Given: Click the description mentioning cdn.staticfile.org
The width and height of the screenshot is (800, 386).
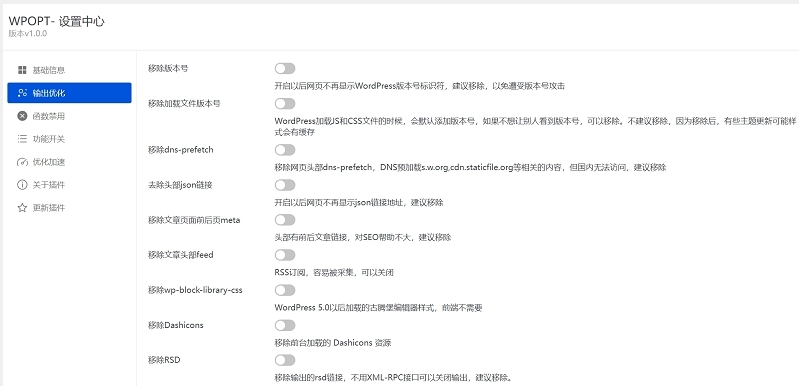Looking at the screenshot, I should pos(470,167).
